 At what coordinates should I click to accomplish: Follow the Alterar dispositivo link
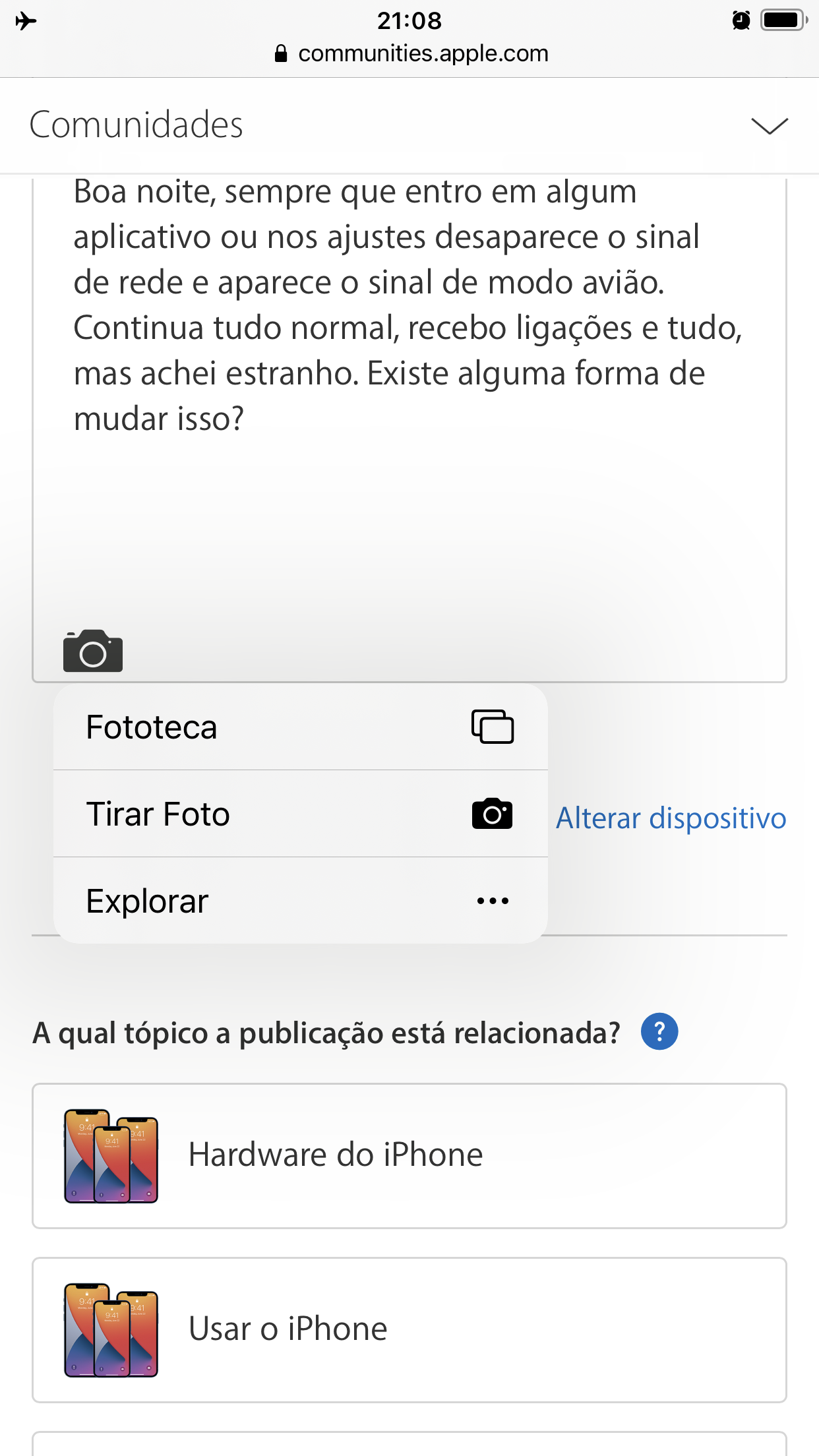pyautogui.click(x=671, y=818)
